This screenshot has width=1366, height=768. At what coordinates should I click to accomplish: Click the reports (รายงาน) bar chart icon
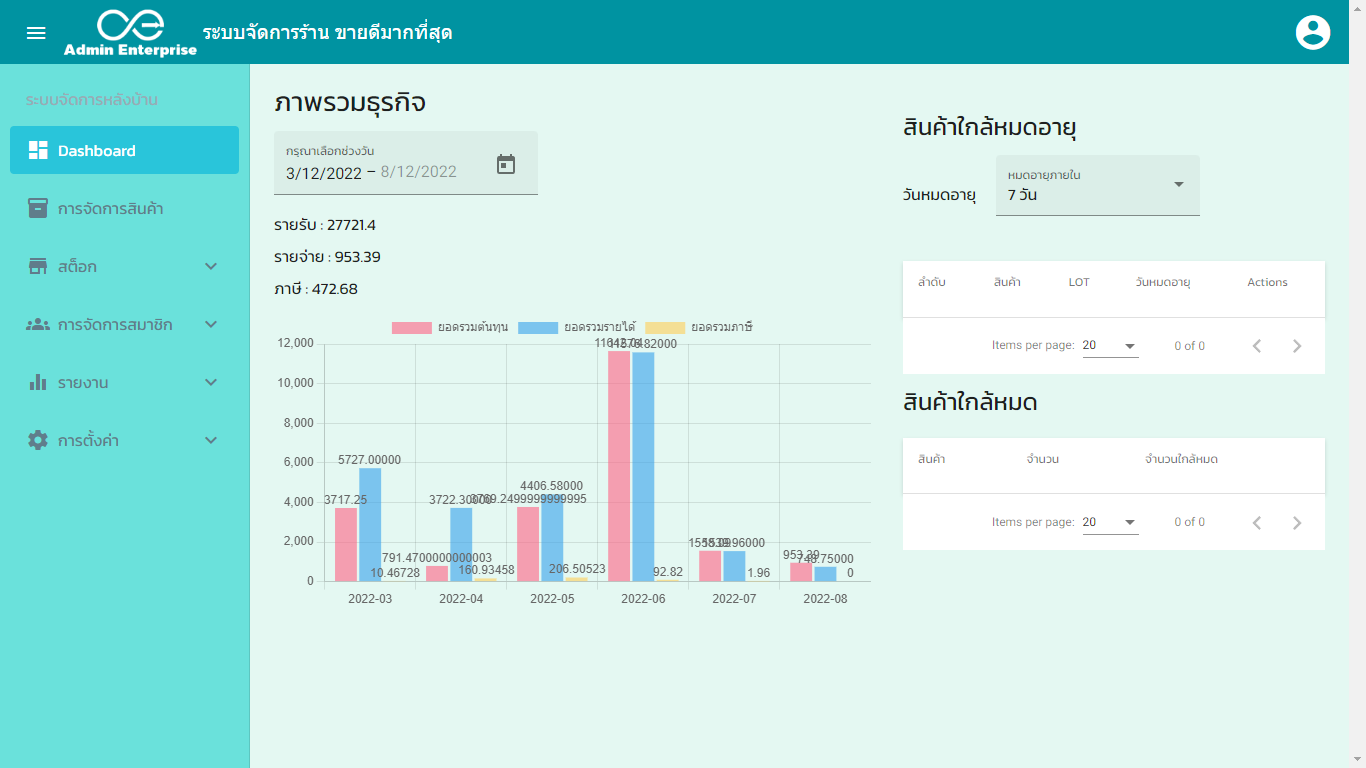[40, 382]
